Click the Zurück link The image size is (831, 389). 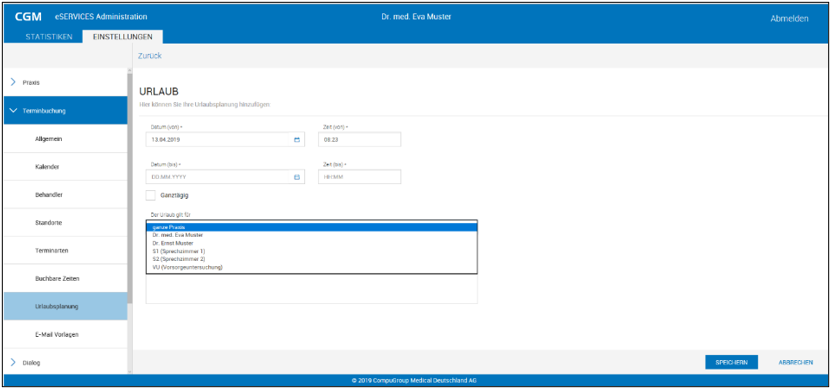pyautogui.click(x=149, y=56)
